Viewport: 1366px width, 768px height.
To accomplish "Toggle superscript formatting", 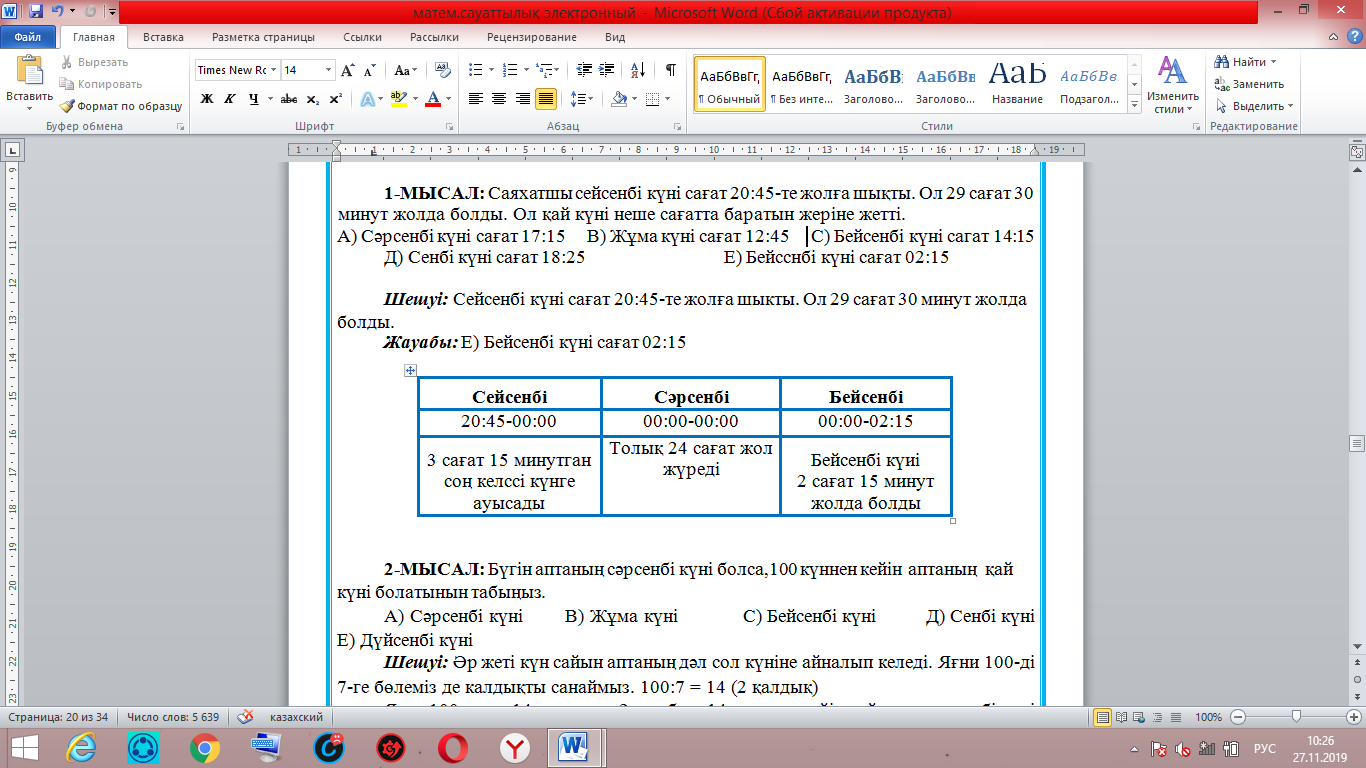I will point(335,99).
